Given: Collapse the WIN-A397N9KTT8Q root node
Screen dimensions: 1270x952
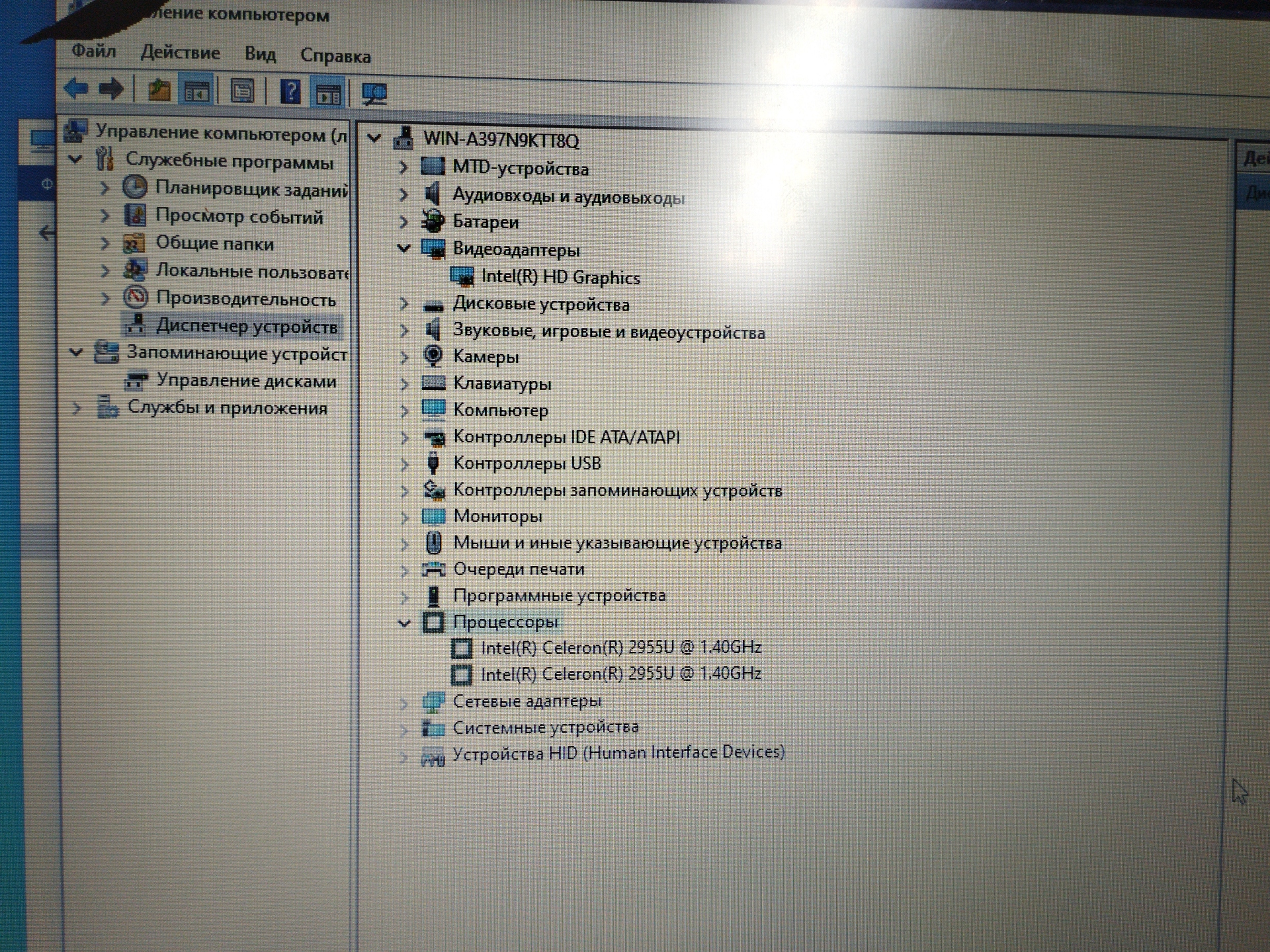Looking at the screenshot, I should click(x=374, y=138).
